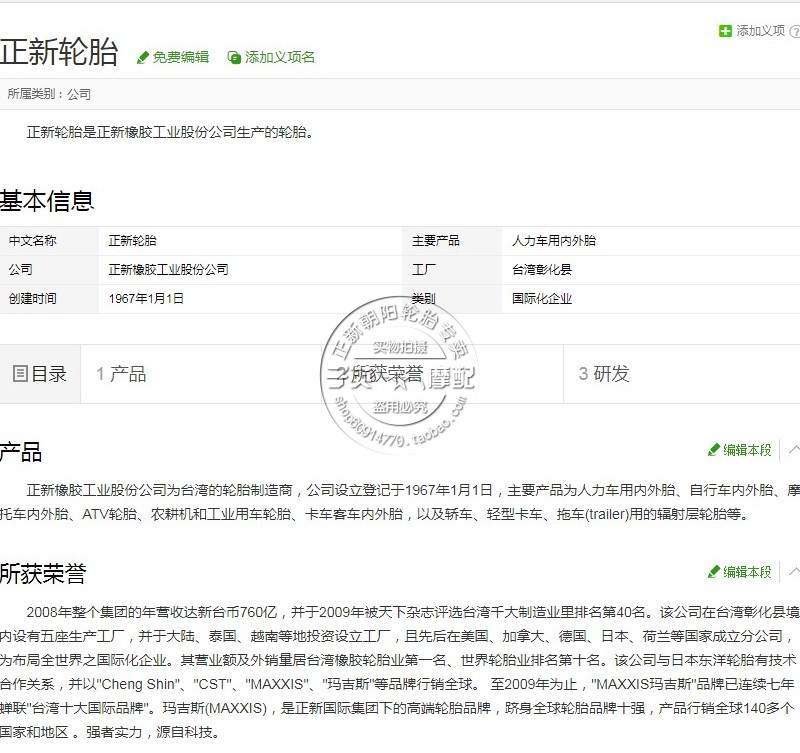Click the 人力车用内外胎 table value
Image resolution: width=800 pixels, height=753 pixels.
click(x=554, y=241)
